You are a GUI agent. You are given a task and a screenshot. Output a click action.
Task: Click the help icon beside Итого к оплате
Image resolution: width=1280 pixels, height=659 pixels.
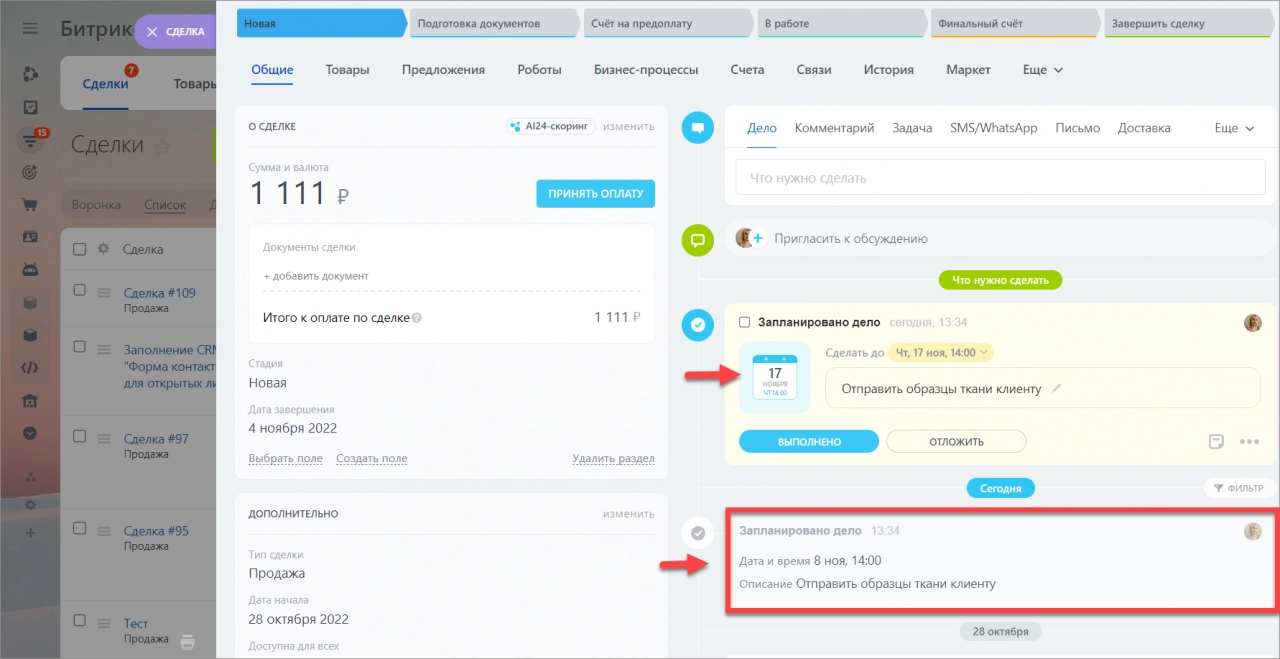point(417,318)
